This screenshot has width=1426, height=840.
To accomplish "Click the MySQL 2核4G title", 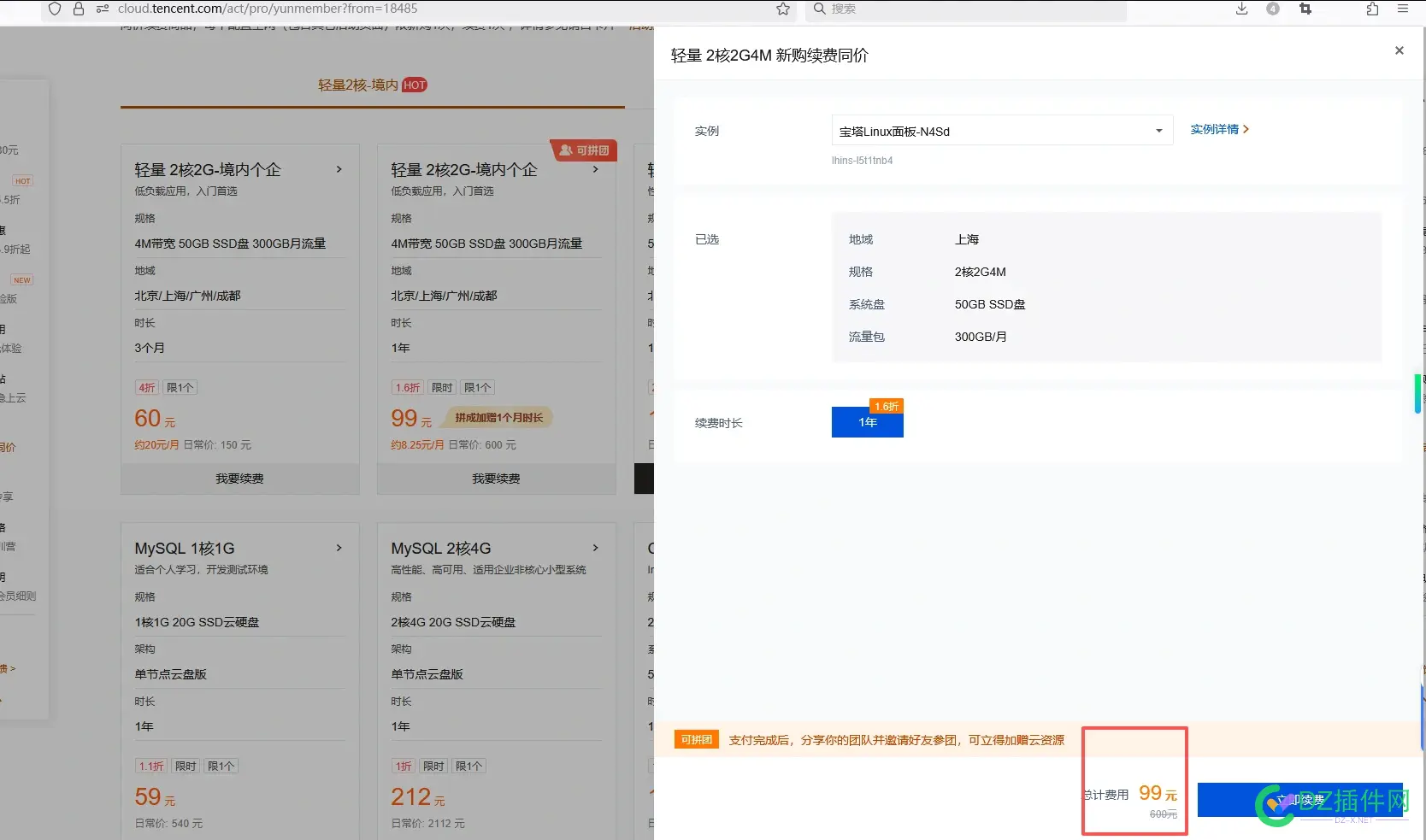I will click(441, 548).
